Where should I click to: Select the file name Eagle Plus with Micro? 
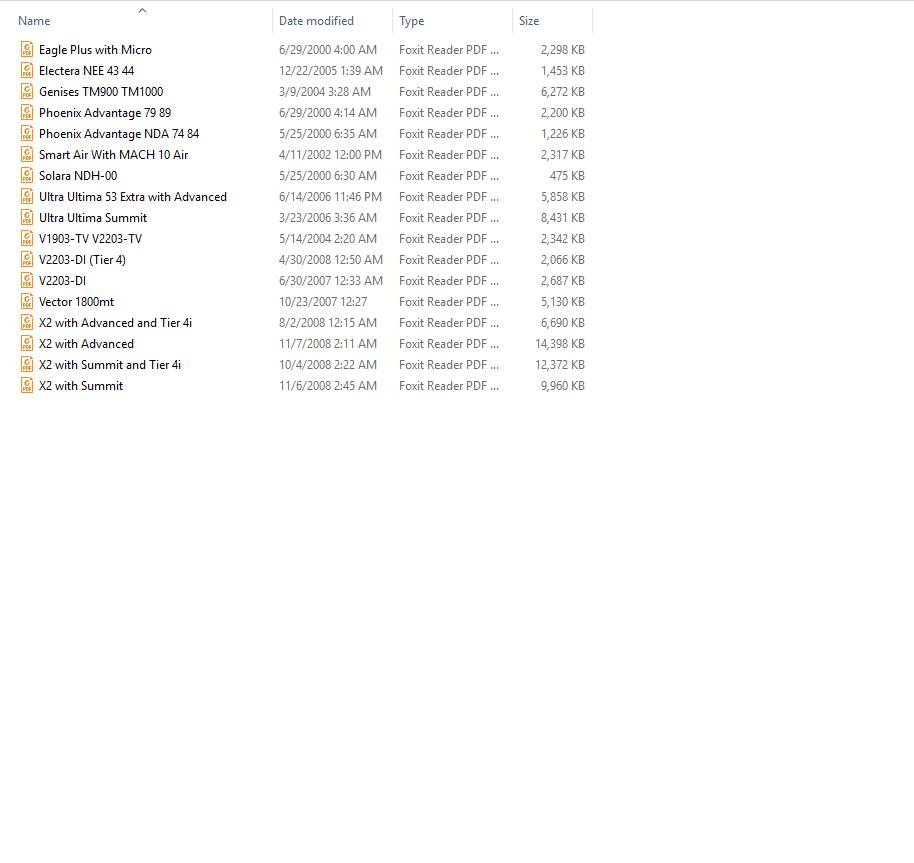(96, 50)
